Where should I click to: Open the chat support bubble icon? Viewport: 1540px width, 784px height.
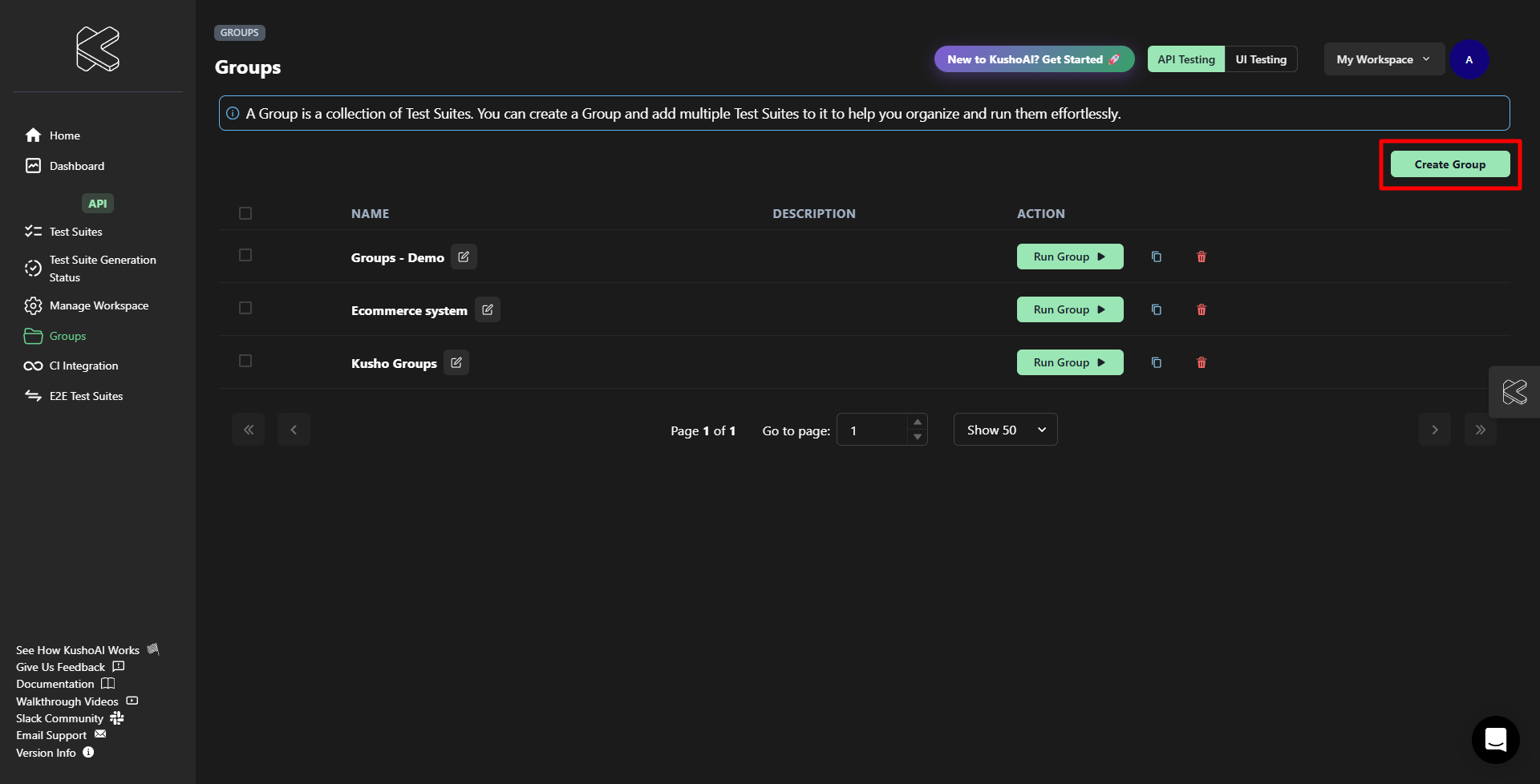click(1495, 739)
